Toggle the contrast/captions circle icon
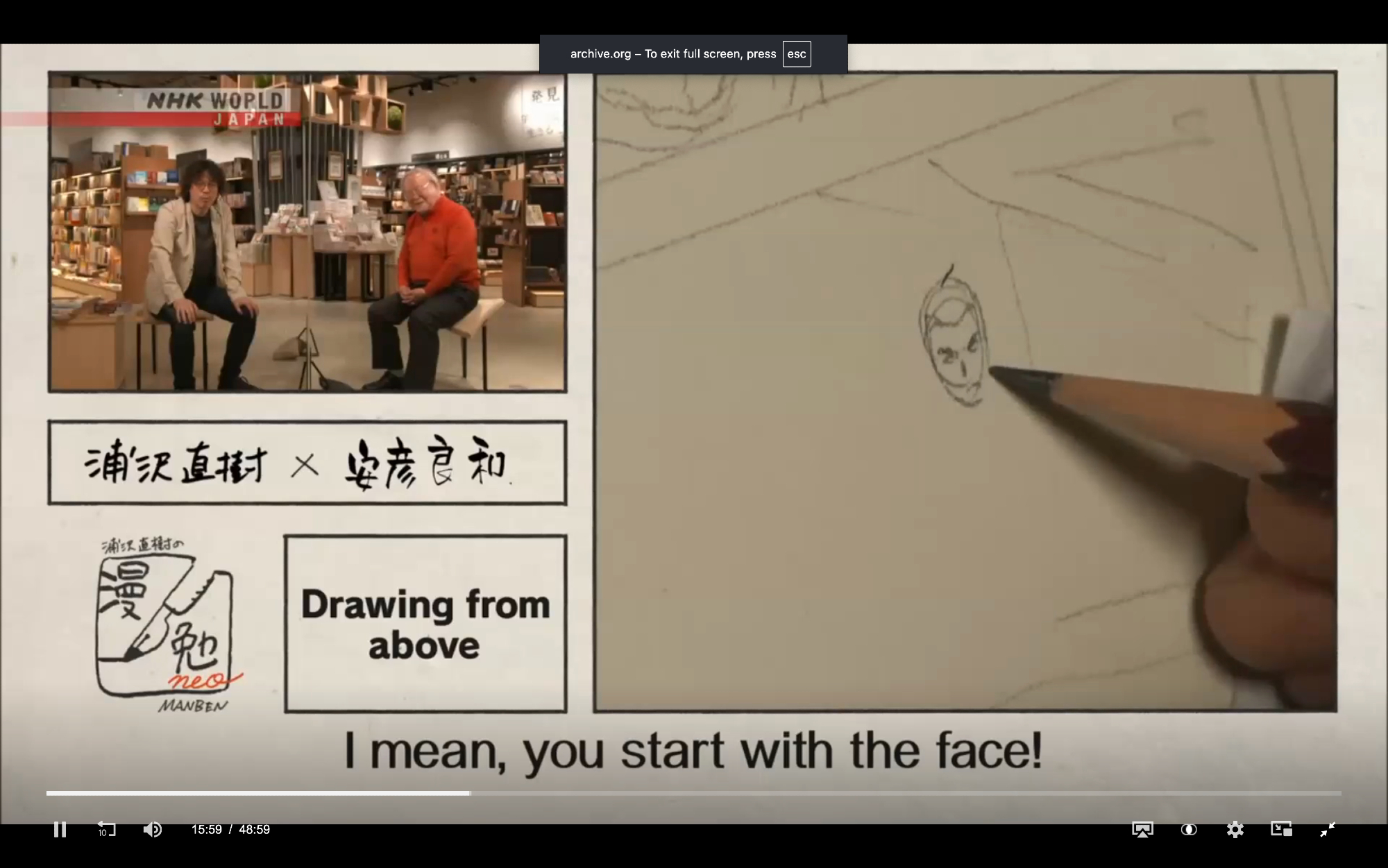This screenshot has height=868, width=1388. (x=1189, y=829)
